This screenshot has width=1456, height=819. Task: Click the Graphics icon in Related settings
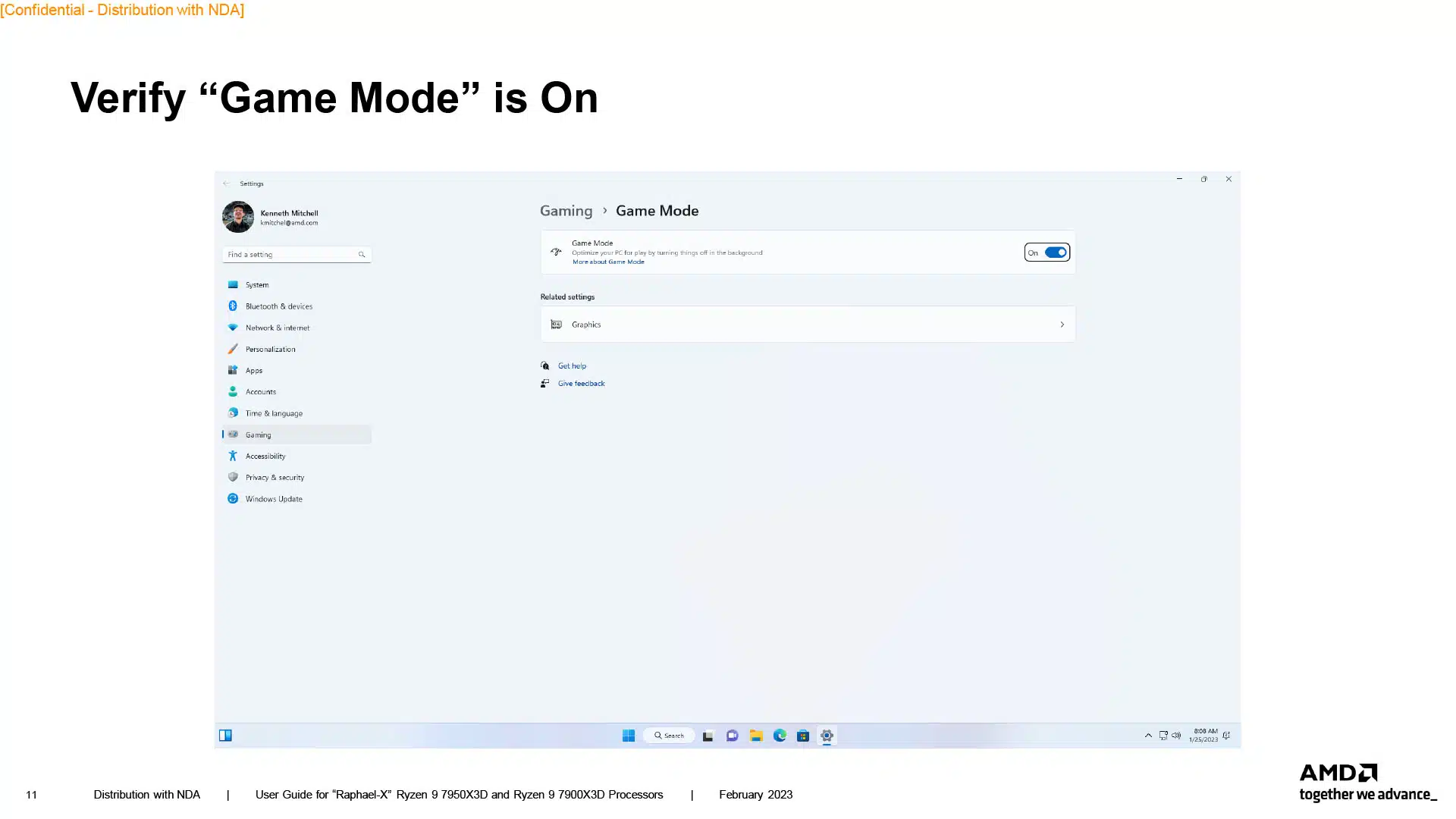556,325
